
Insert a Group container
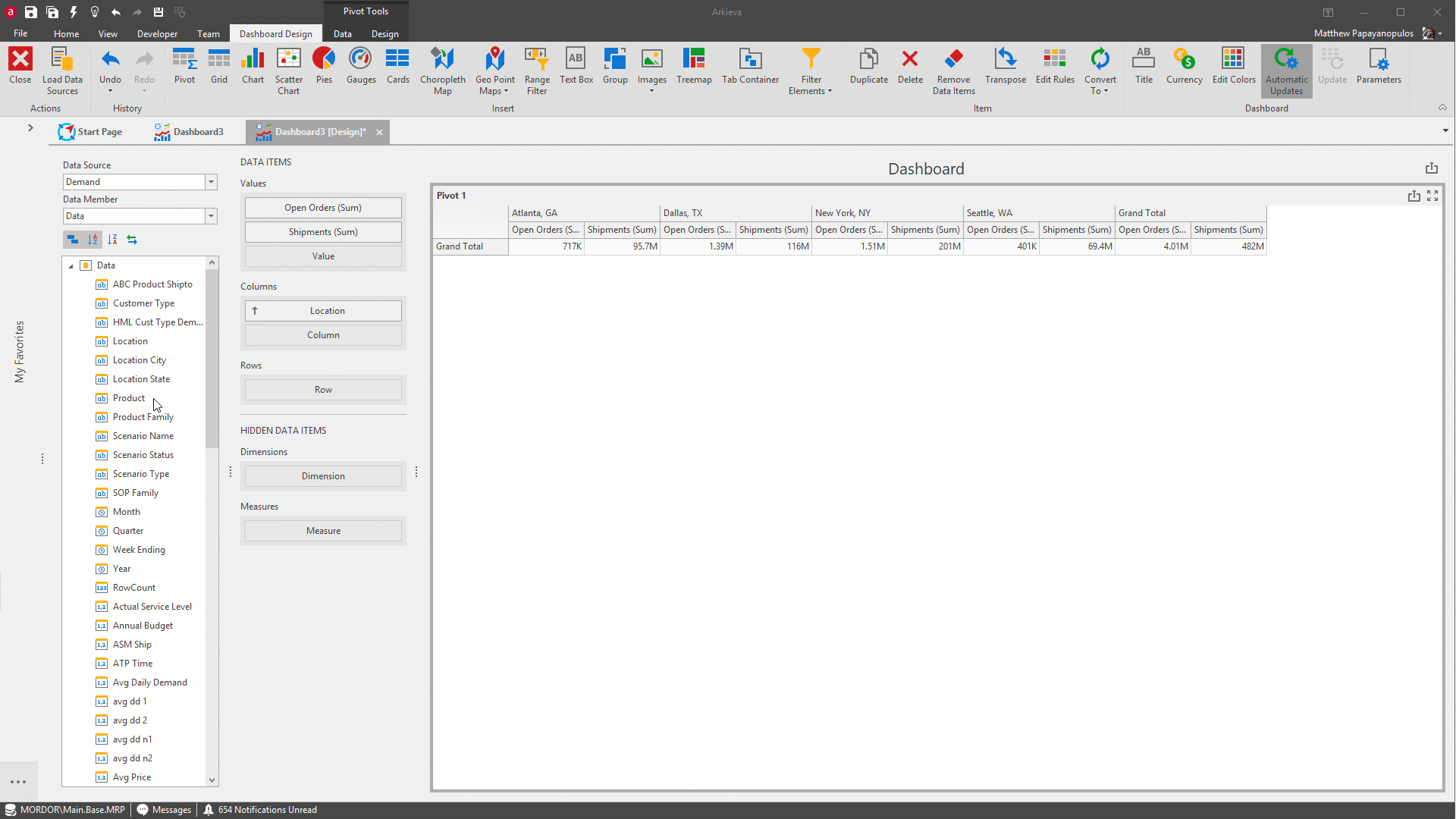tap(615, 66)
